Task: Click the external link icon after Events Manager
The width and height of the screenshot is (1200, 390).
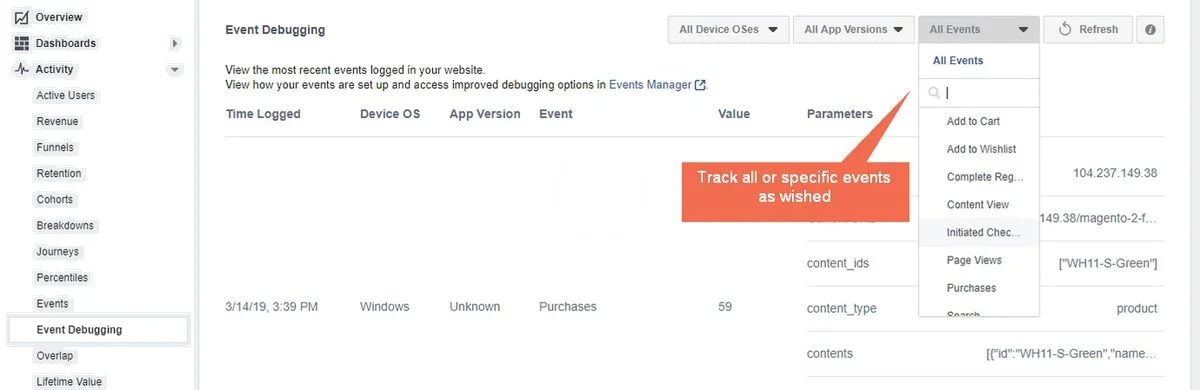Action: coord(700,85)
